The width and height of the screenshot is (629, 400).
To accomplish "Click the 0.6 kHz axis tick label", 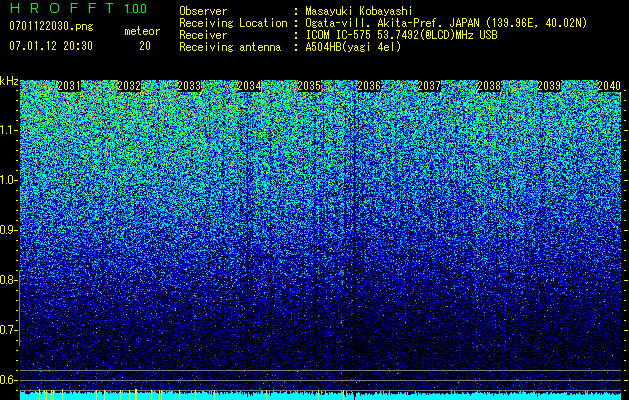I will pyautogui.click(x=8, y=380).
